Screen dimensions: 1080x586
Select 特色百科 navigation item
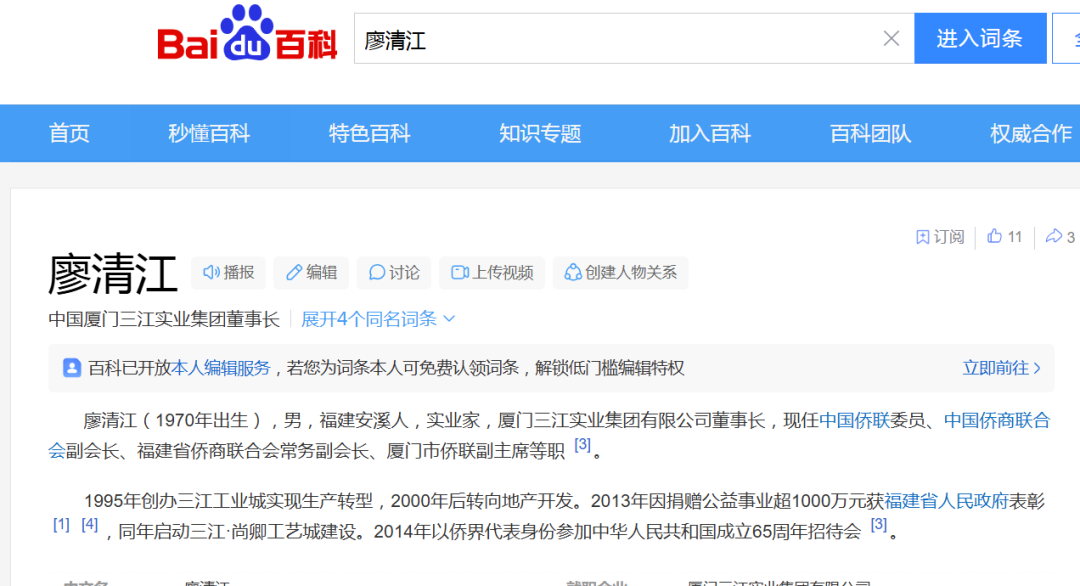(x=370, y=134)
